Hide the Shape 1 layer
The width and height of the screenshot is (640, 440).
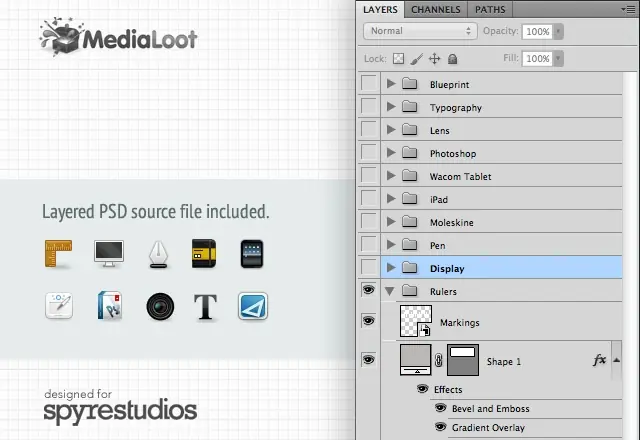(x=369, y=360)
